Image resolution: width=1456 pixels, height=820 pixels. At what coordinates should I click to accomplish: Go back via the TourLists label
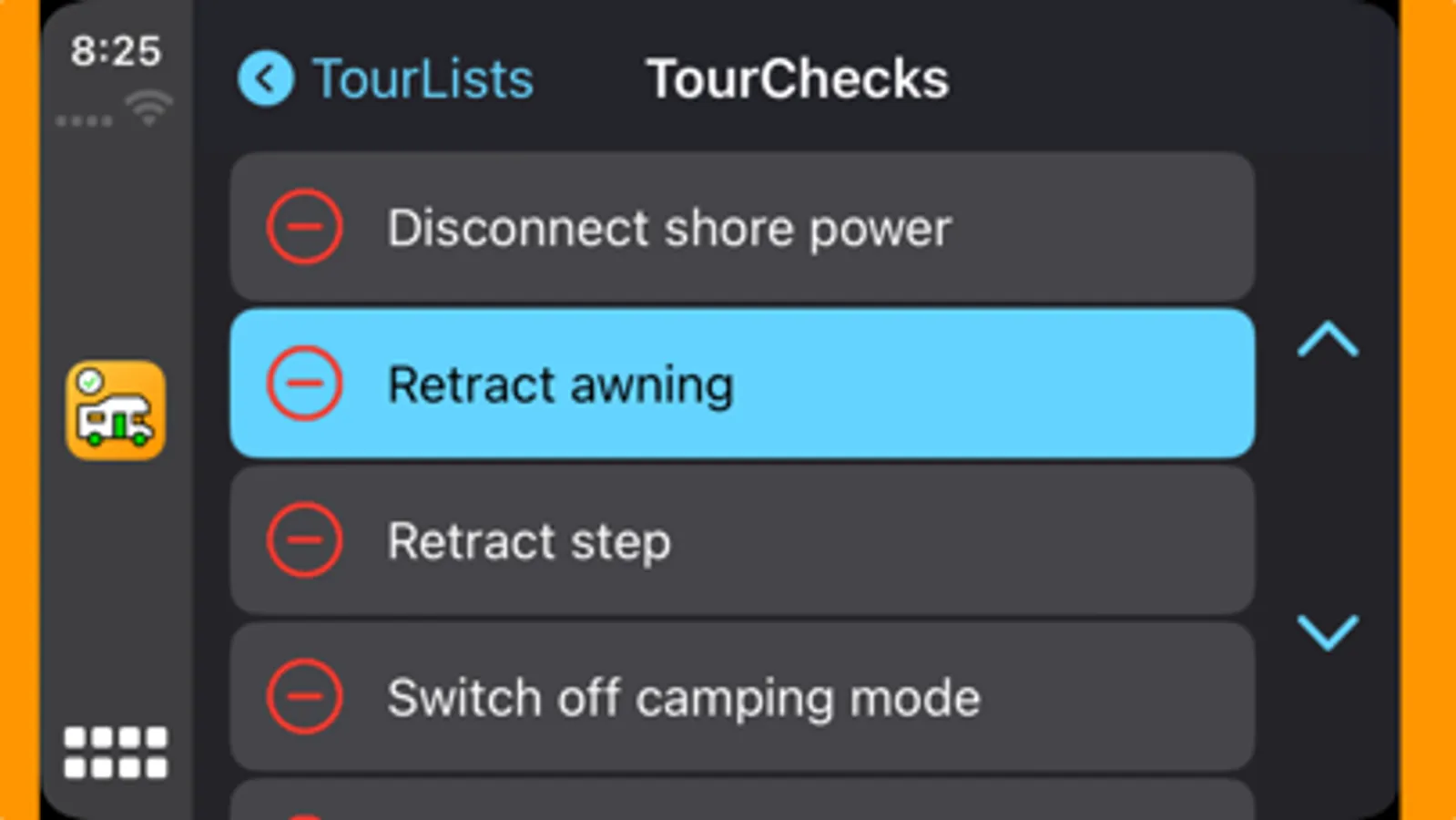[x=423, y=79]
